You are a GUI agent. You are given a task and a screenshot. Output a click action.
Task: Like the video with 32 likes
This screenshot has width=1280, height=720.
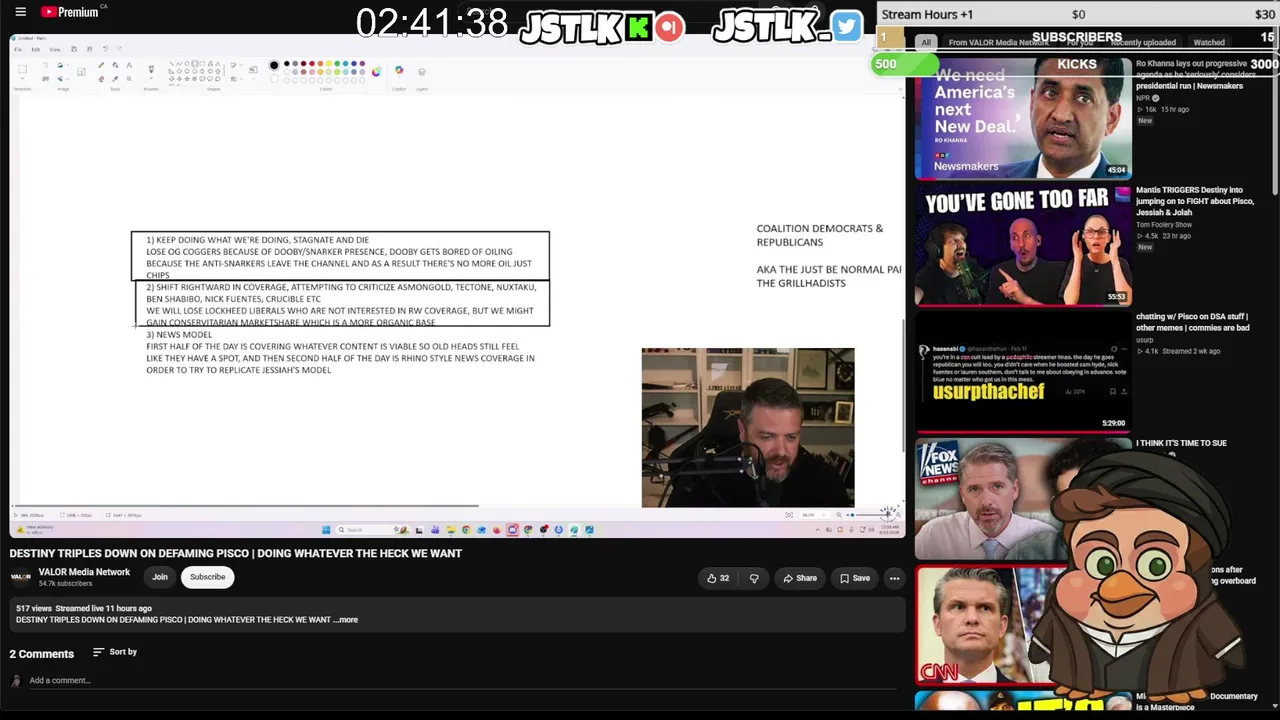(718, 578)
